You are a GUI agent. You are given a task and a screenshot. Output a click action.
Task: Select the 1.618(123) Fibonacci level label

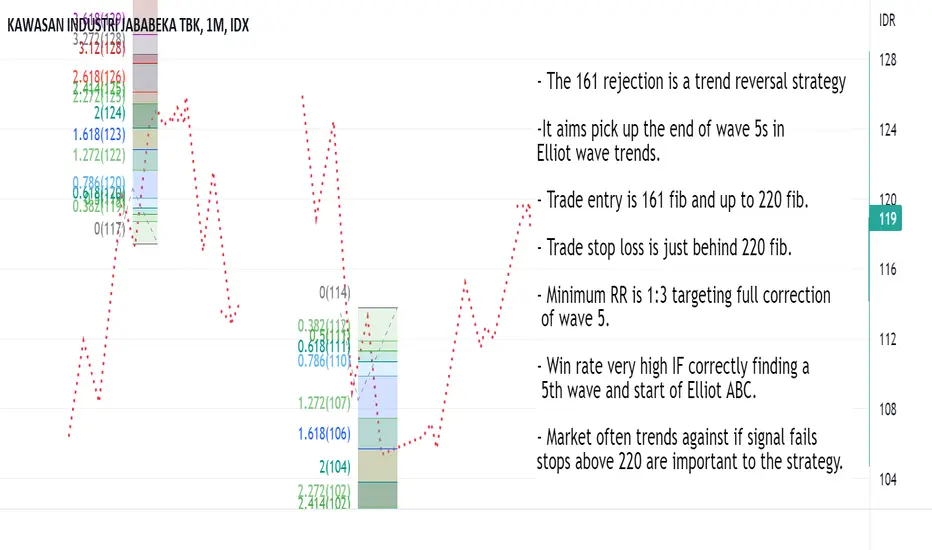point(99,133)
